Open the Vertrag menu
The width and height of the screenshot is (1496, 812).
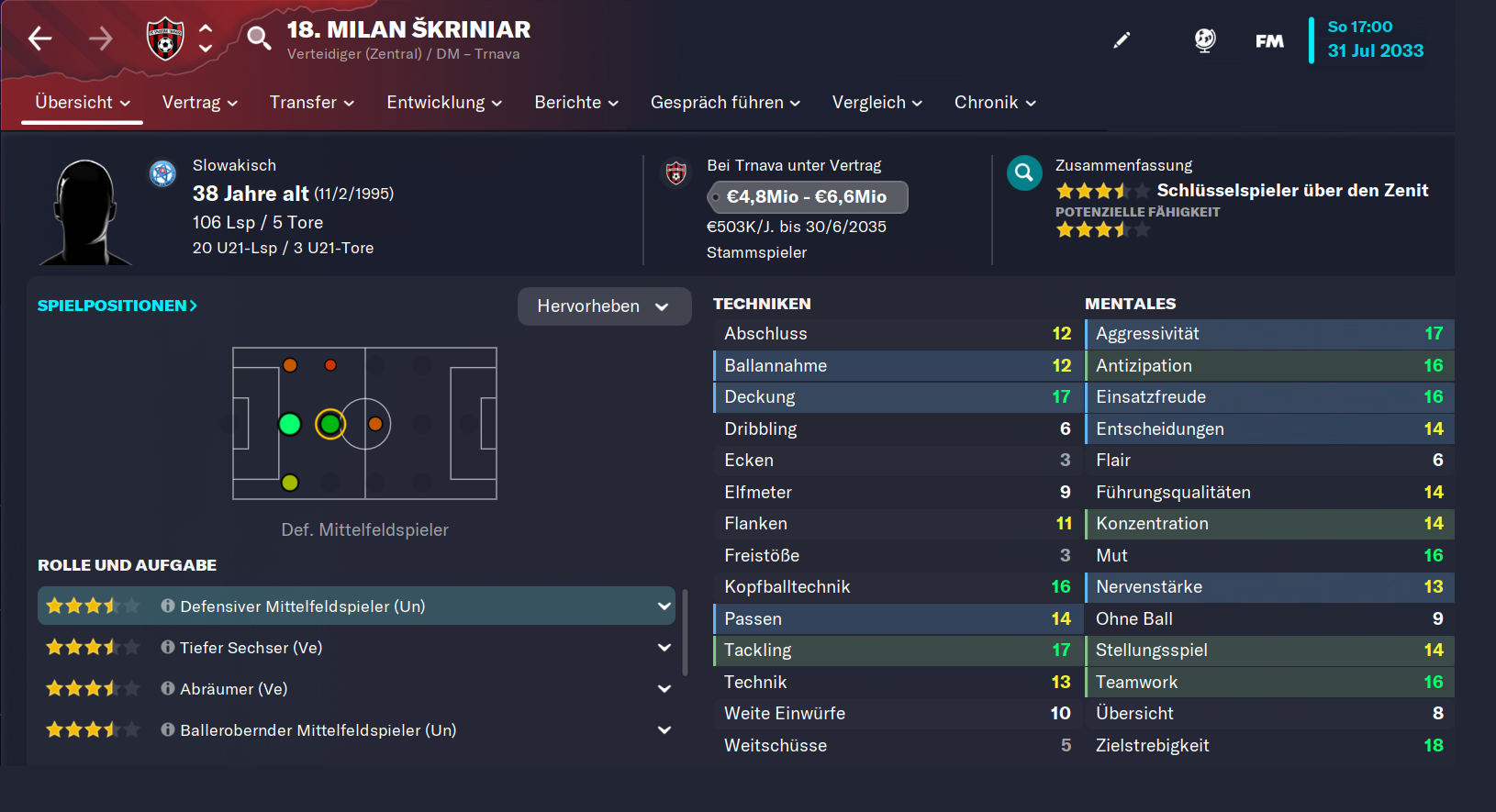[199, 103]
